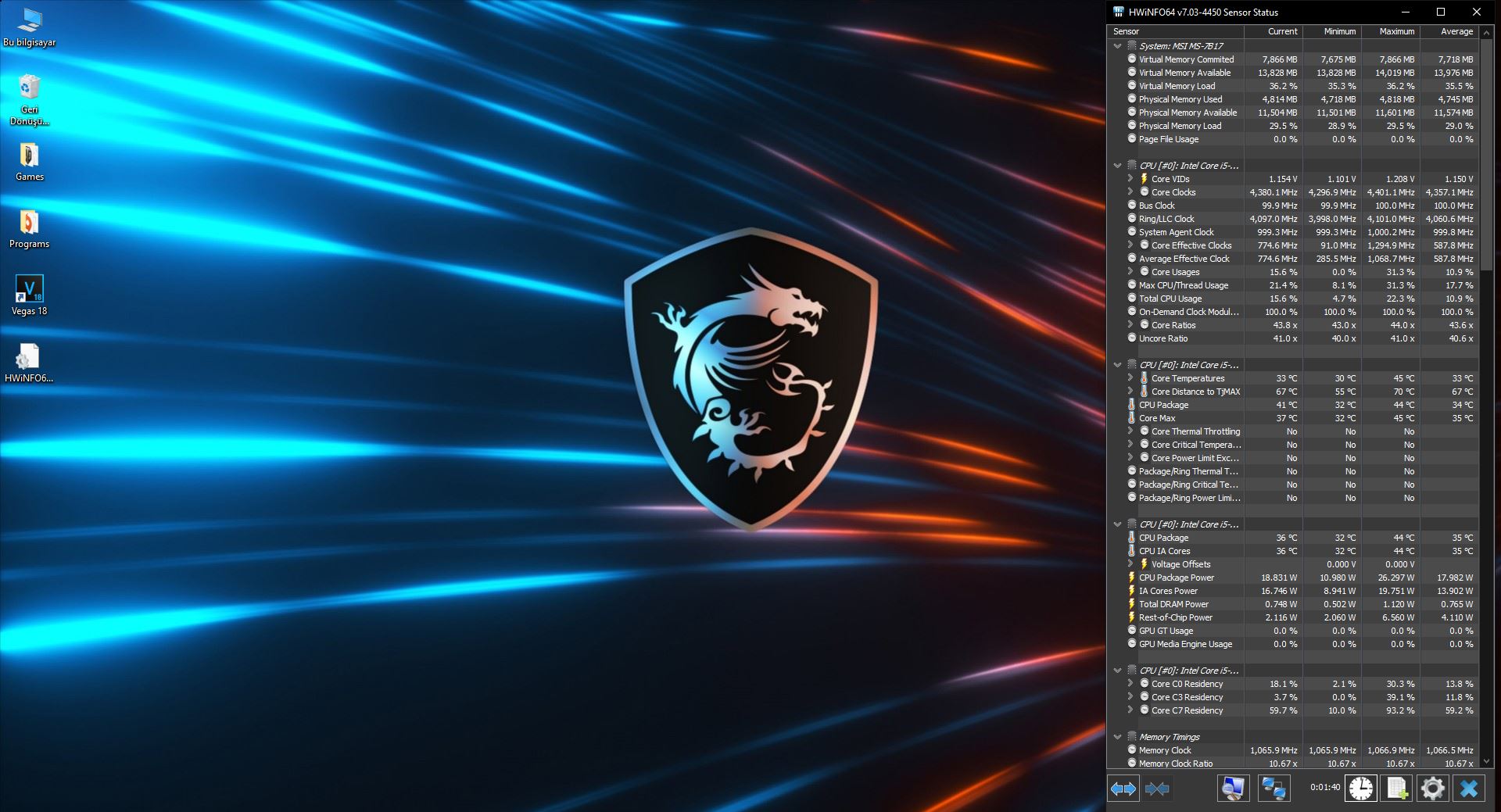Viewport: 1501px width, 812px height.
Task: Click the Current column header
Action: coord(1274,31)
